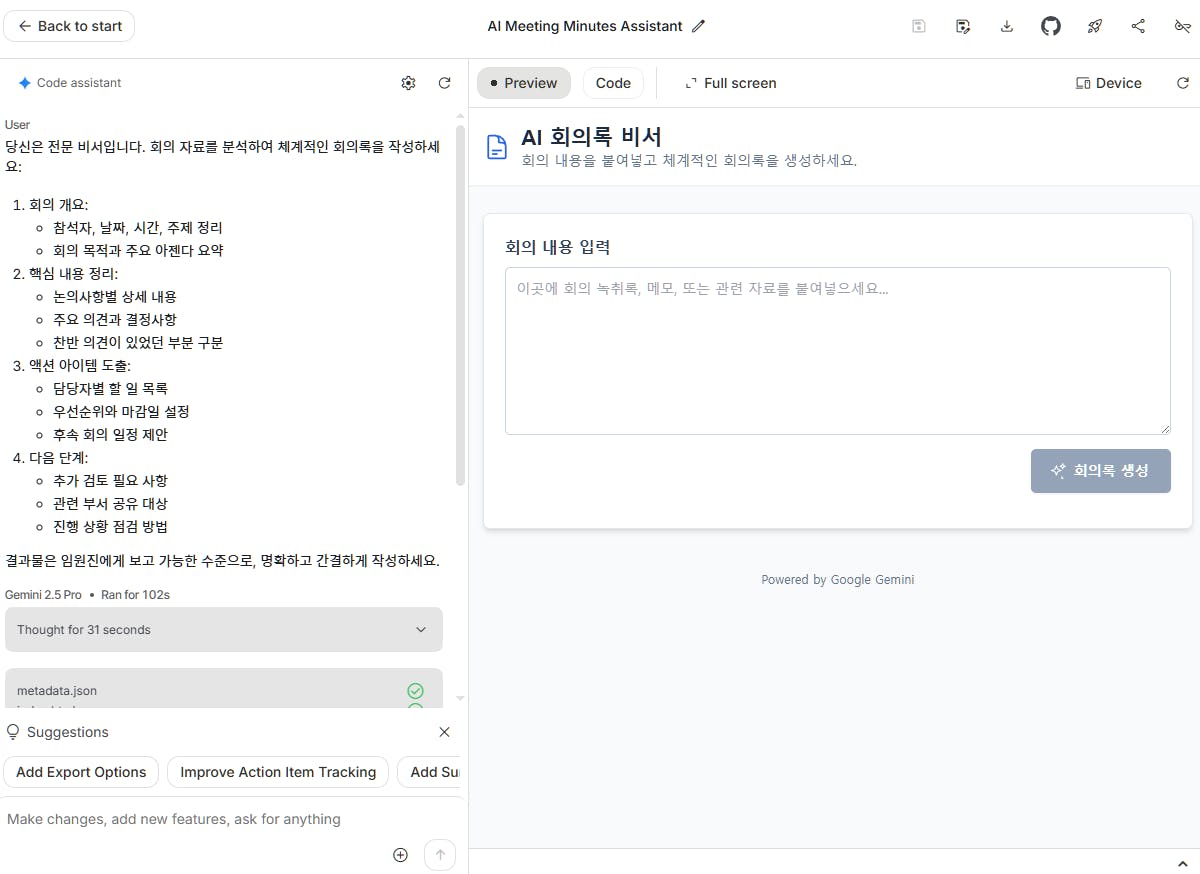Switch to the Code tab
This screenshot has height=874, width=1200.
pyautogui.click(x=613, y=83)
